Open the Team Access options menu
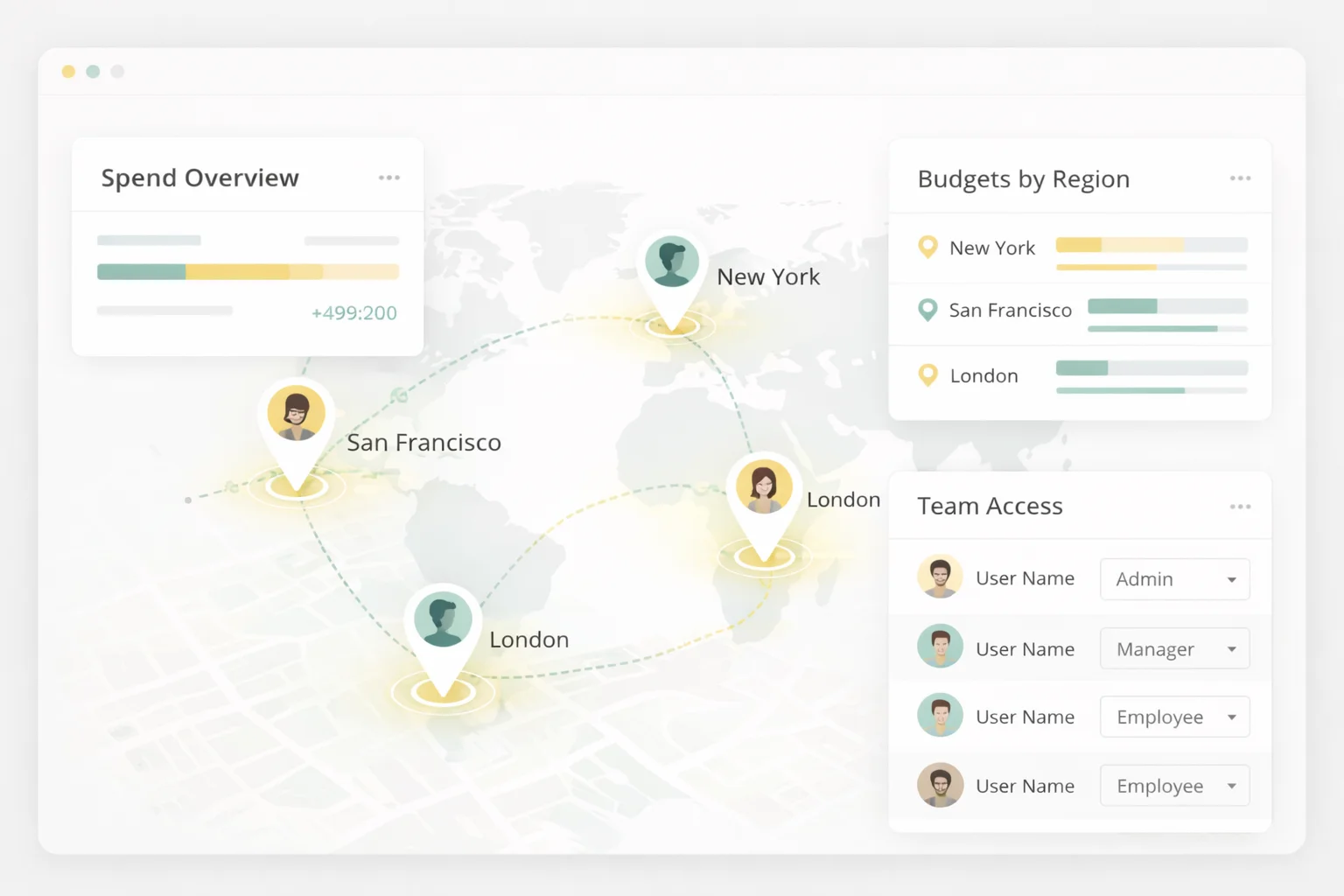Image resolution: width=1344 pixels, height=896 pixels. 1241,506
